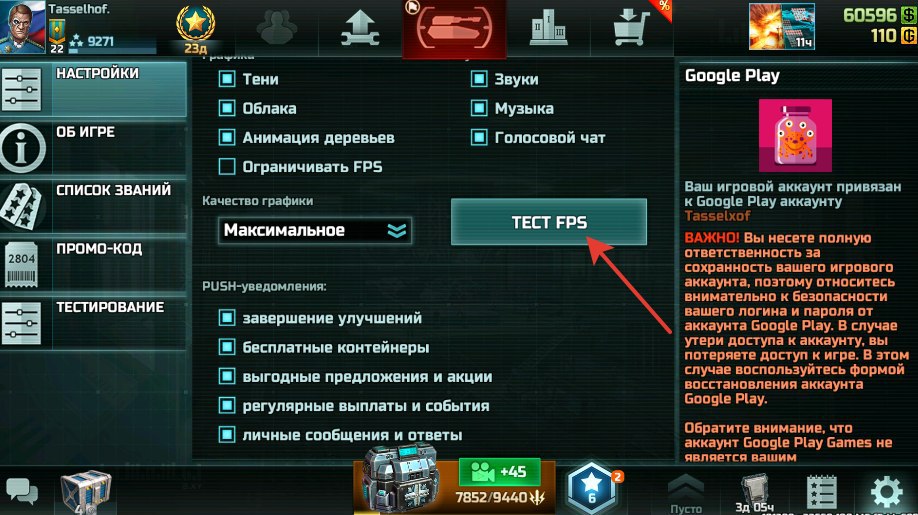Open the ОБ ИГРЕ menu section
918x515 pixels.
tap(94, 148)
